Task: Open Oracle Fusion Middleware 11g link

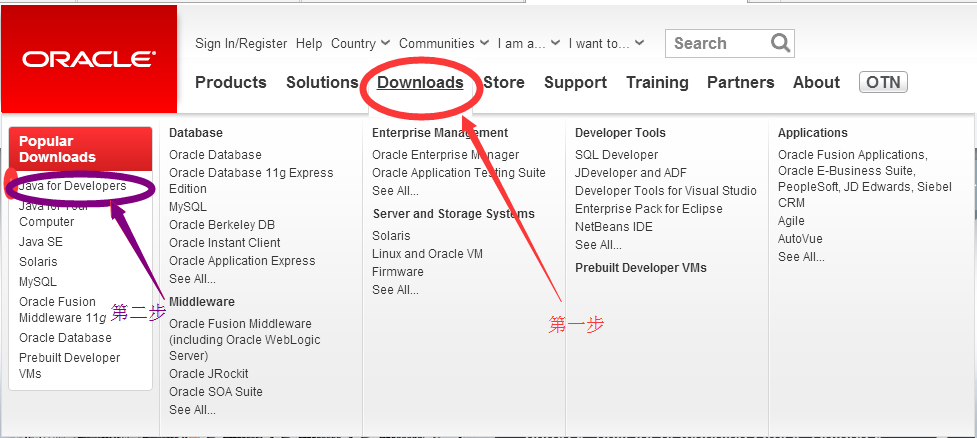Action: (63, 310)
